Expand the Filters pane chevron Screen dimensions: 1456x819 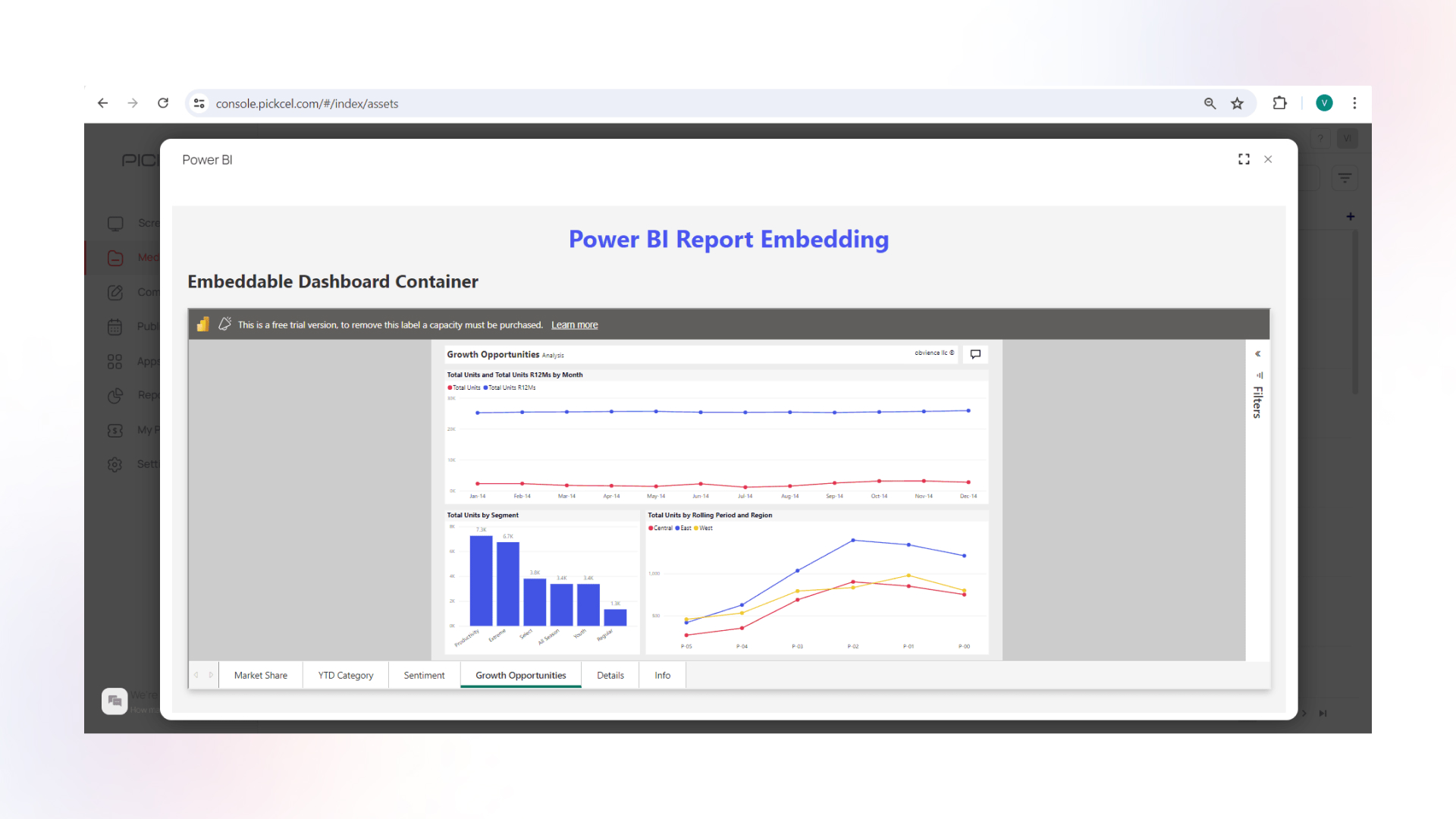(1257, 354)
